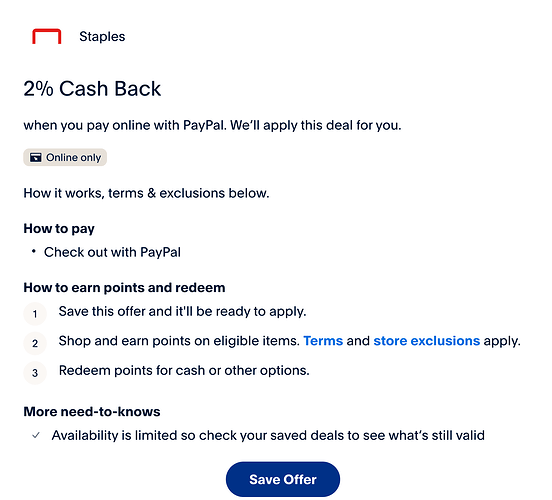Click the How to pay heading
The height and width of the screenshot is (500, 552).
coord(59,229)
